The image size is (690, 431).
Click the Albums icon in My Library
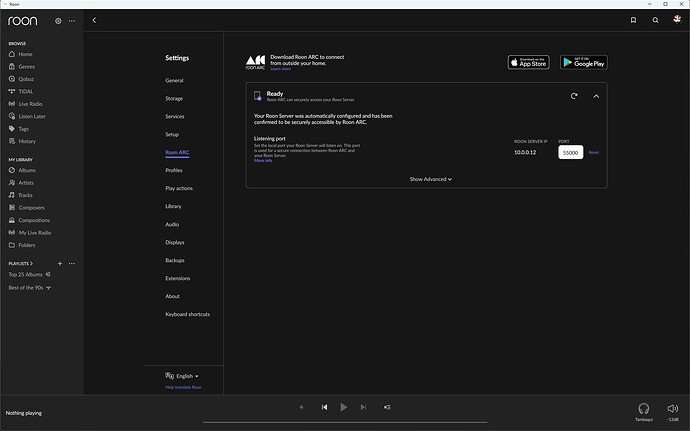[12, 170]
